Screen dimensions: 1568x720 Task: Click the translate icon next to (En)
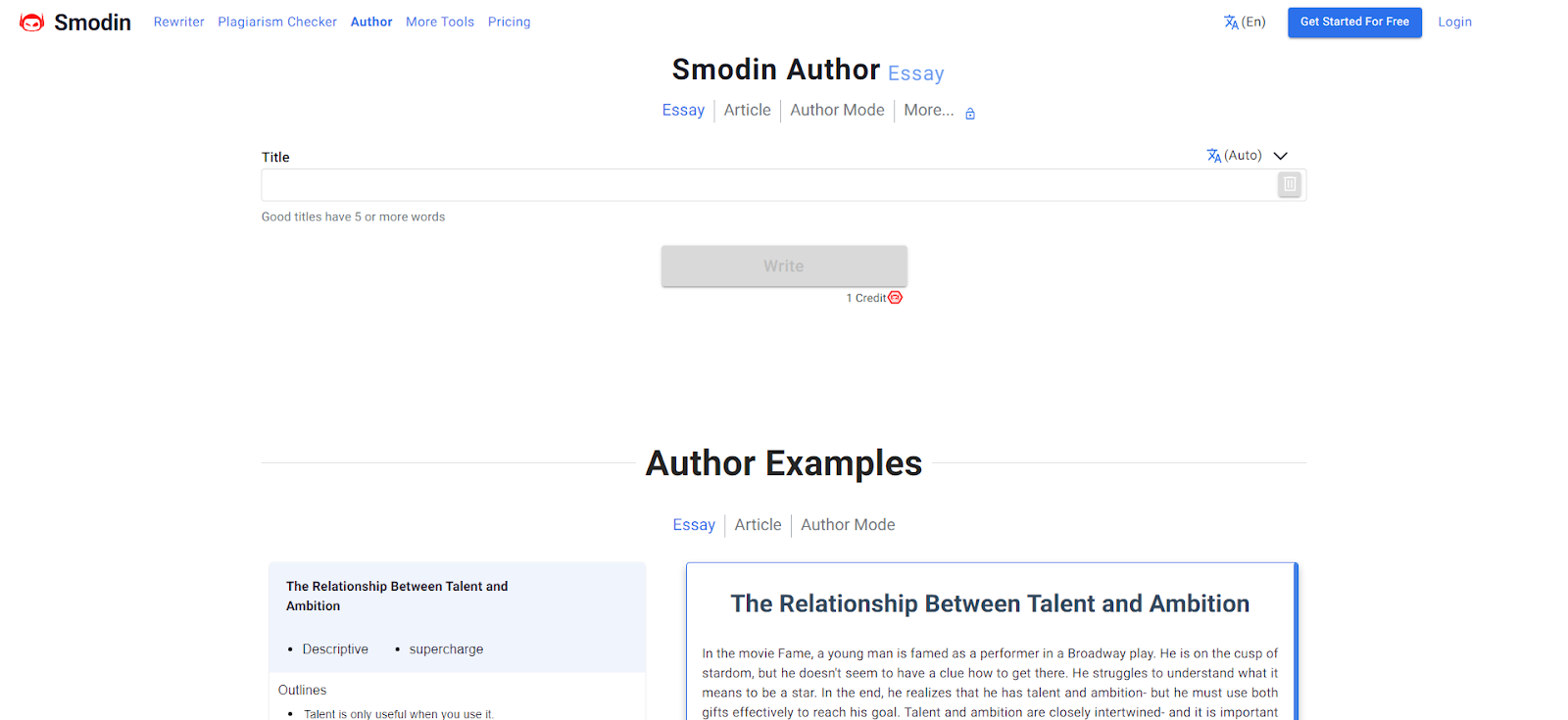[1231, 23]
